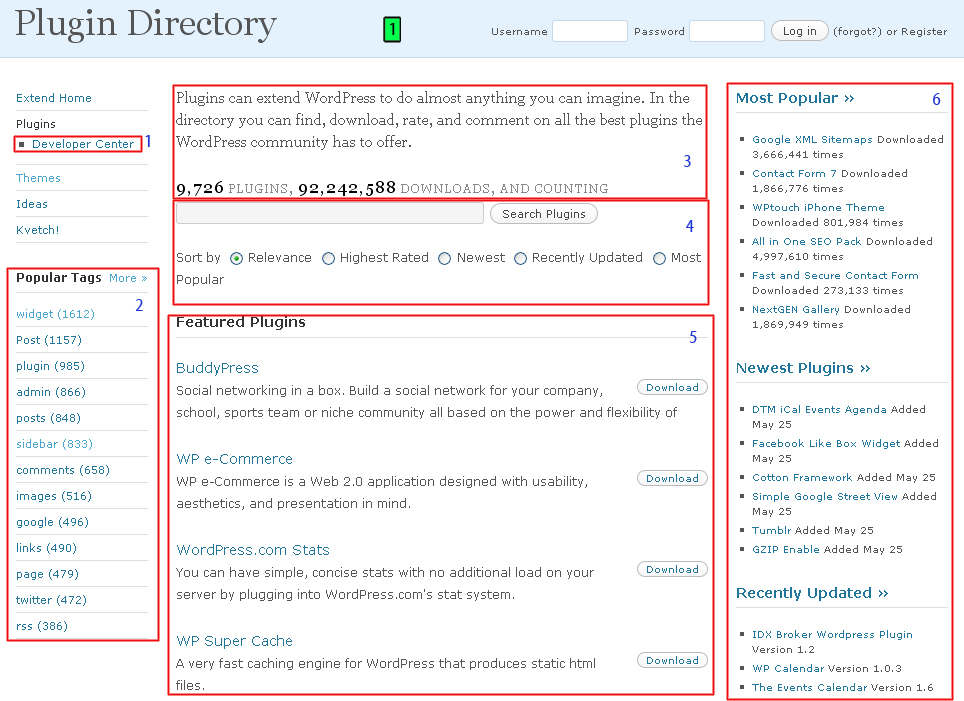Open the plugin (985) tag
The width and height of the screenshot is (964, 701).
(x=50, y=366)
